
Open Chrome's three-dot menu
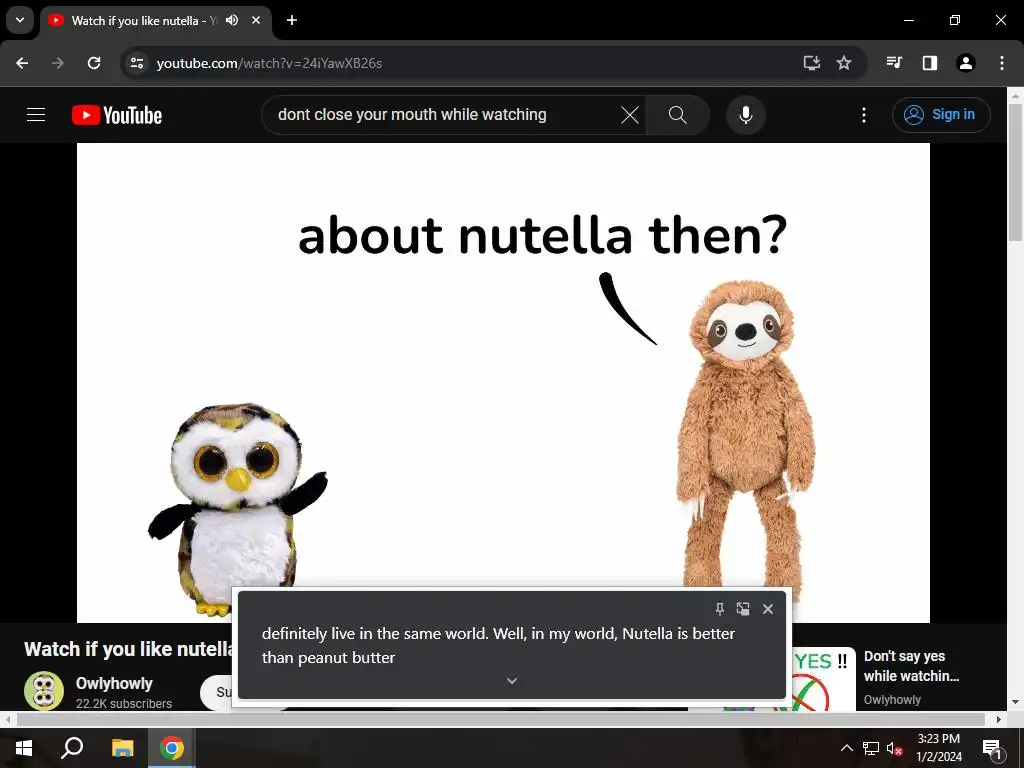1002,63
